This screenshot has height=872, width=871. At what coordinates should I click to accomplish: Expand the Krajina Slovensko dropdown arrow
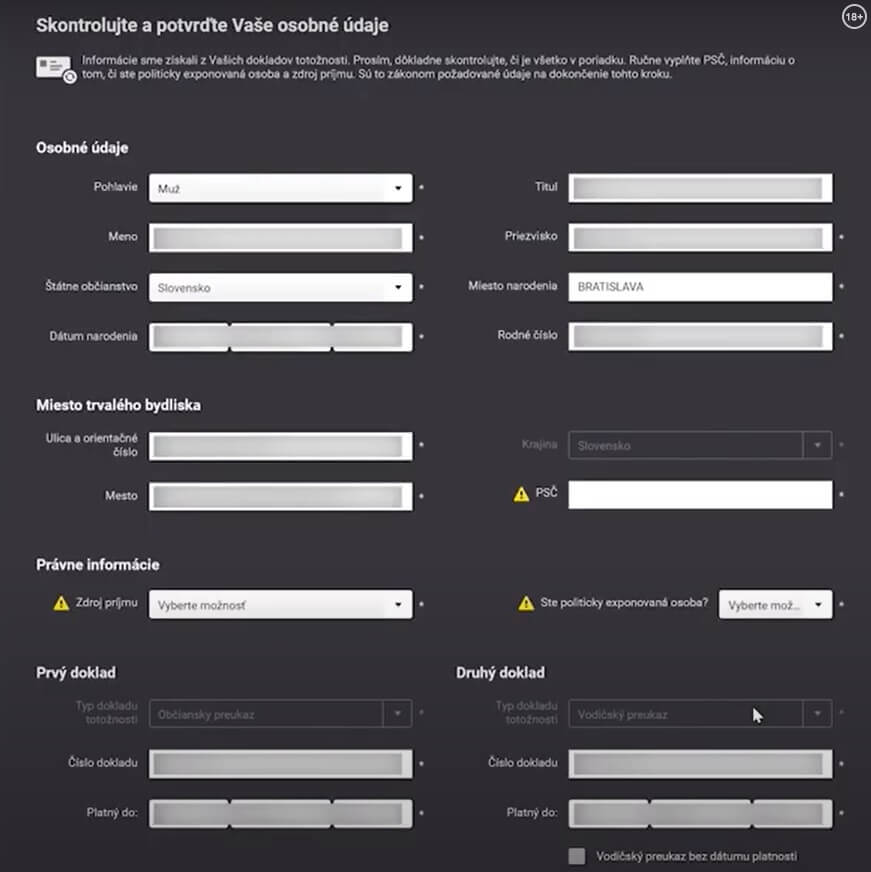click(x=817, y=445)
